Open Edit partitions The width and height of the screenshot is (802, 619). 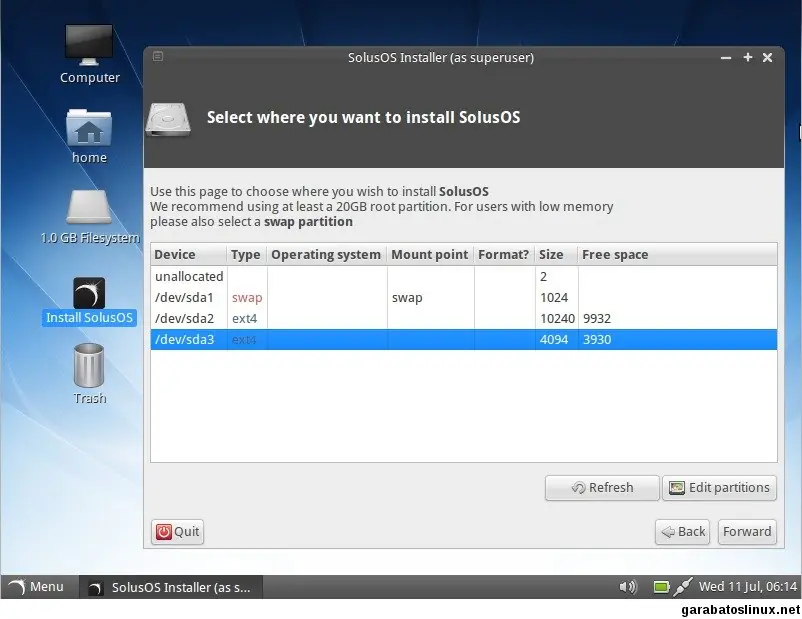point(719,488)
